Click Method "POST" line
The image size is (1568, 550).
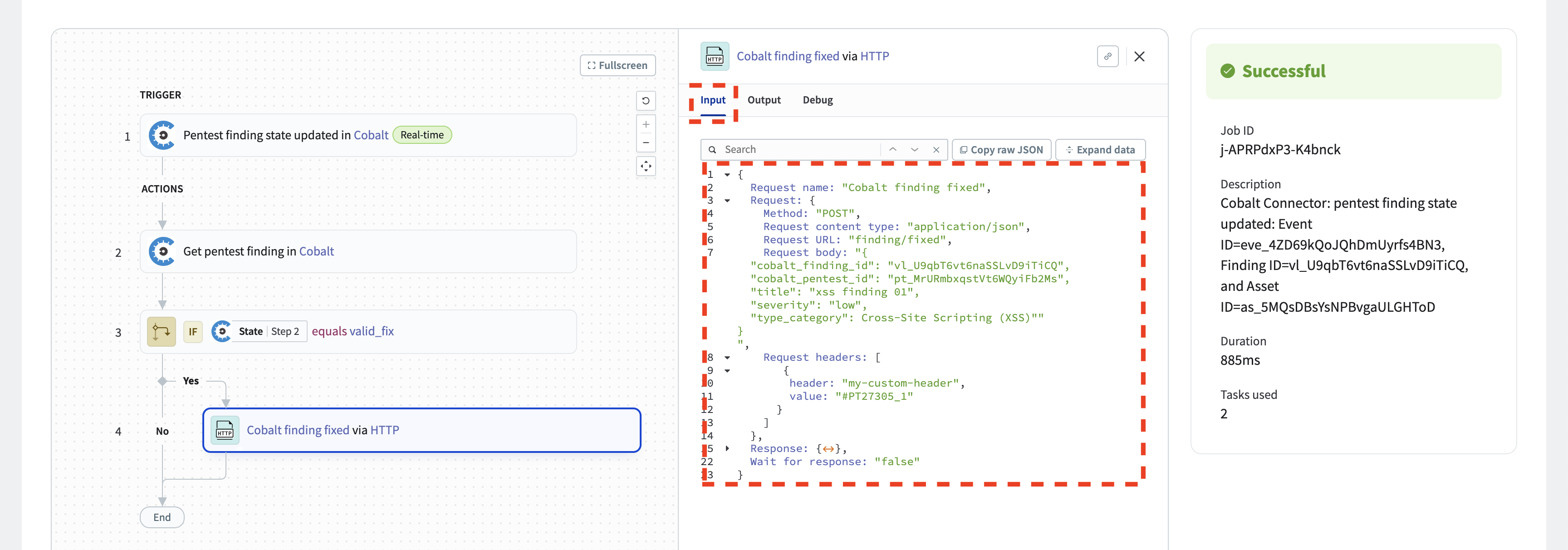811,214
